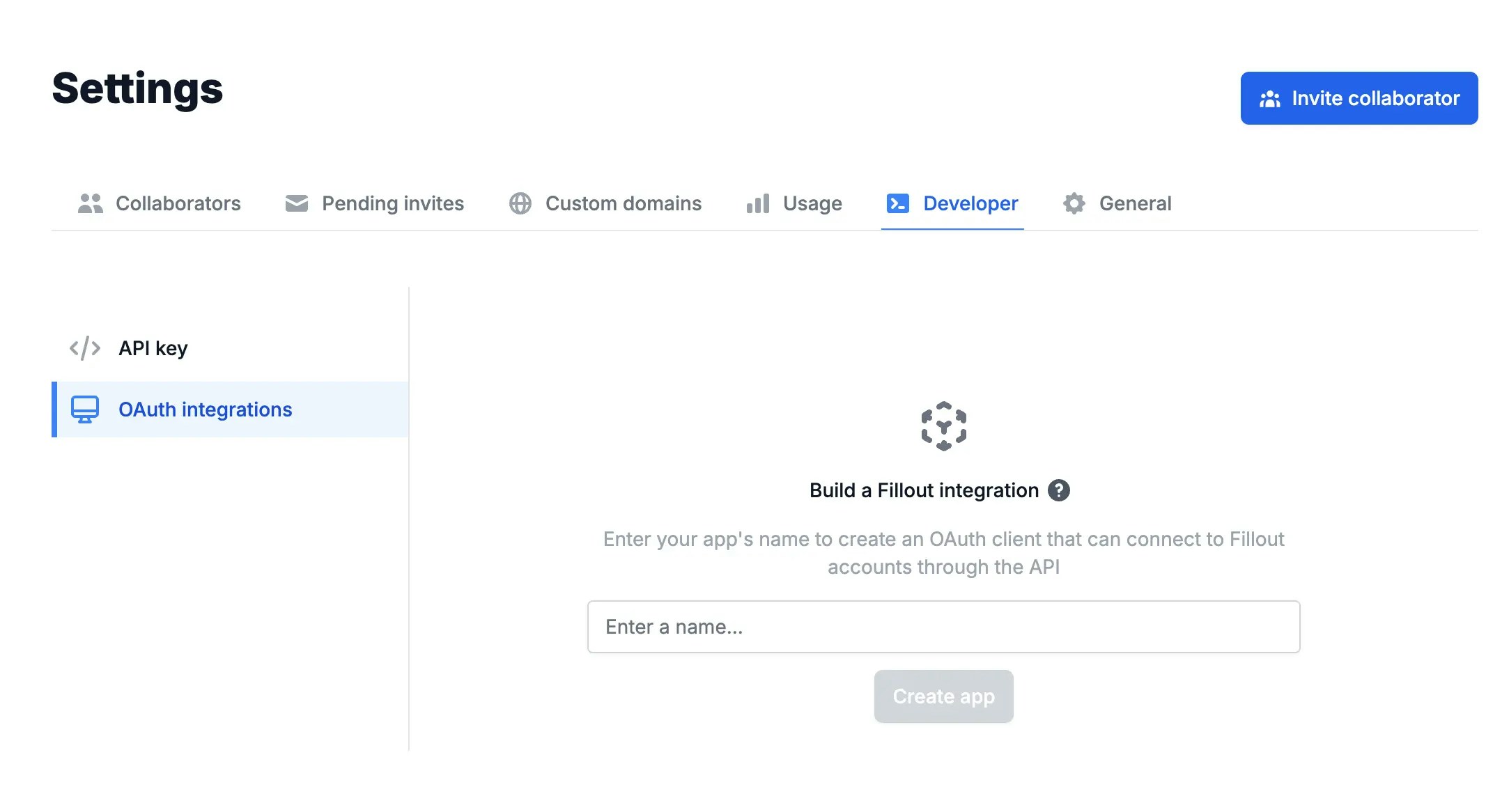Click the help question mark icon
The height and width of the screenshot is (812, 1509).
1059,490
